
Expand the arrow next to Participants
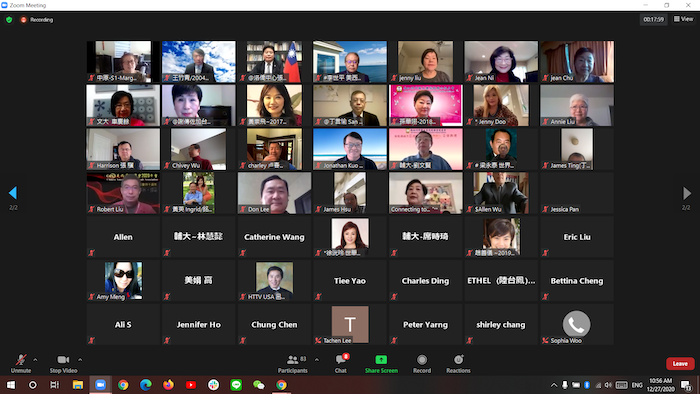[317, 360]
